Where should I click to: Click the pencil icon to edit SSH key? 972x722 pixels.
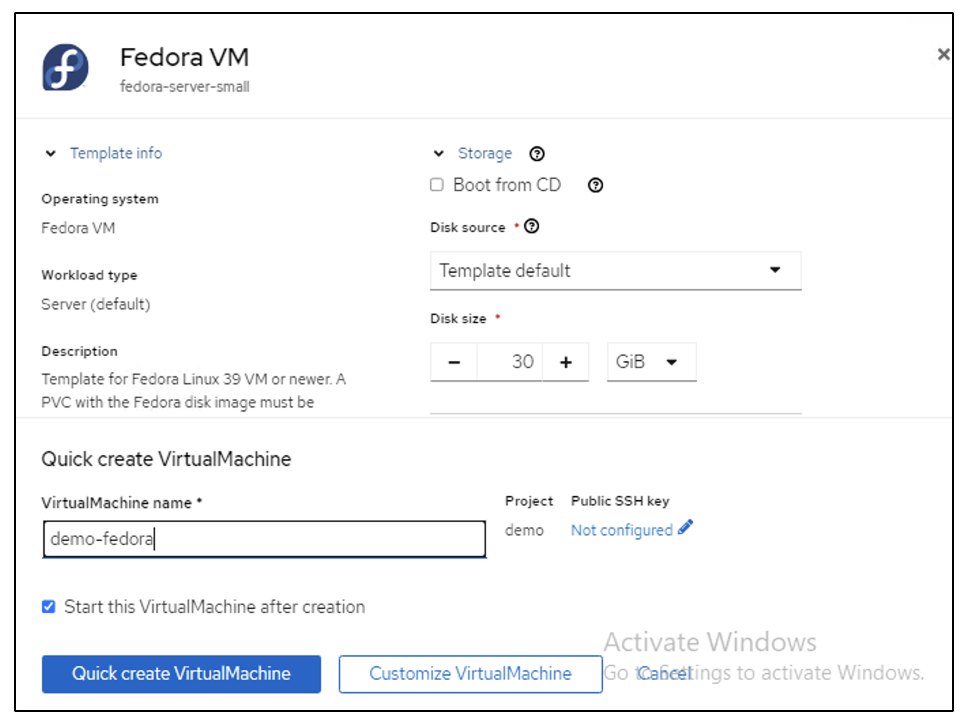[685, 529]
